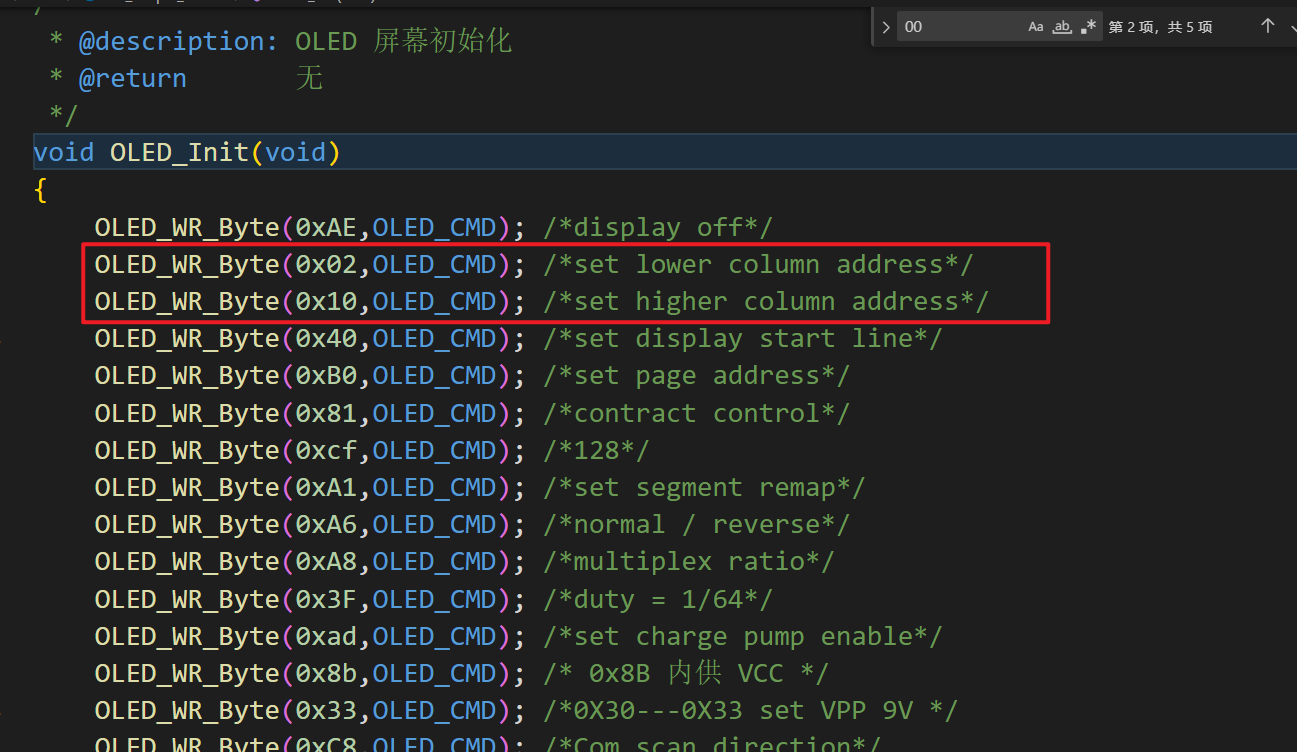The image size is (1297, 752).
Task: Click the "/*set higher column address*/" comment
Action: (x=766, y=302)
